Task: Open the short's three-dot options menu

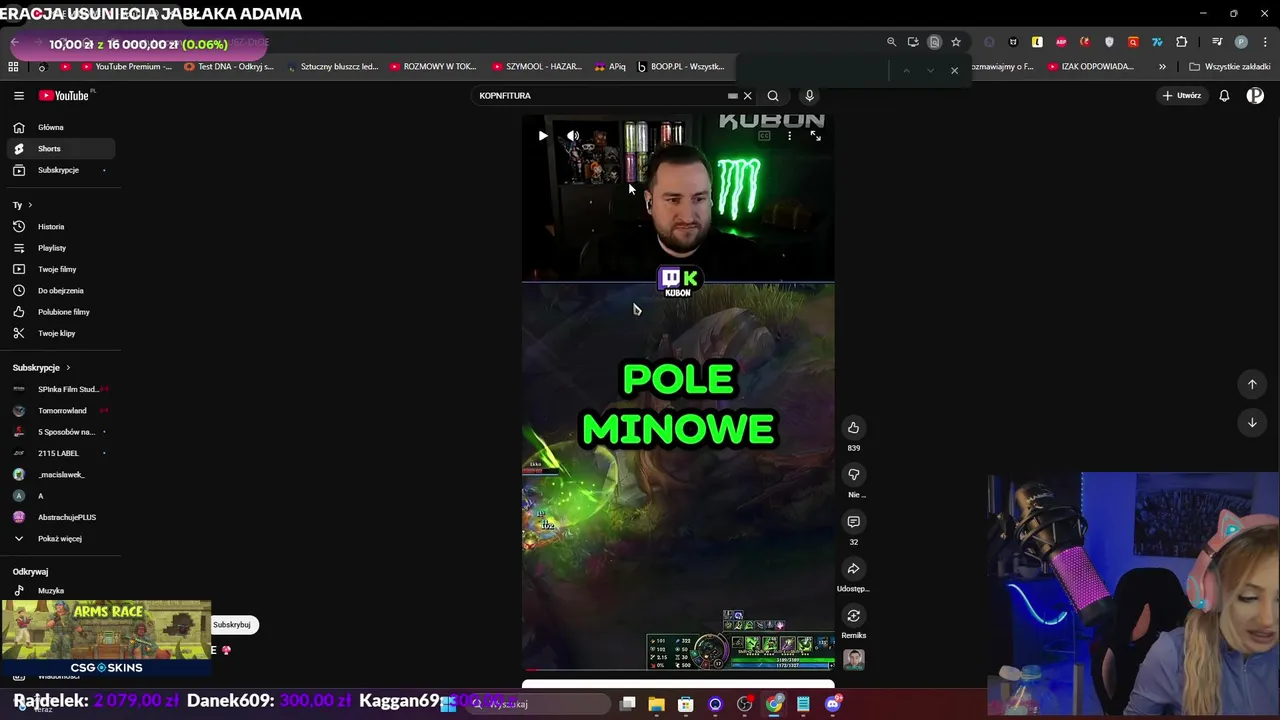Action: tap(789, 136)
